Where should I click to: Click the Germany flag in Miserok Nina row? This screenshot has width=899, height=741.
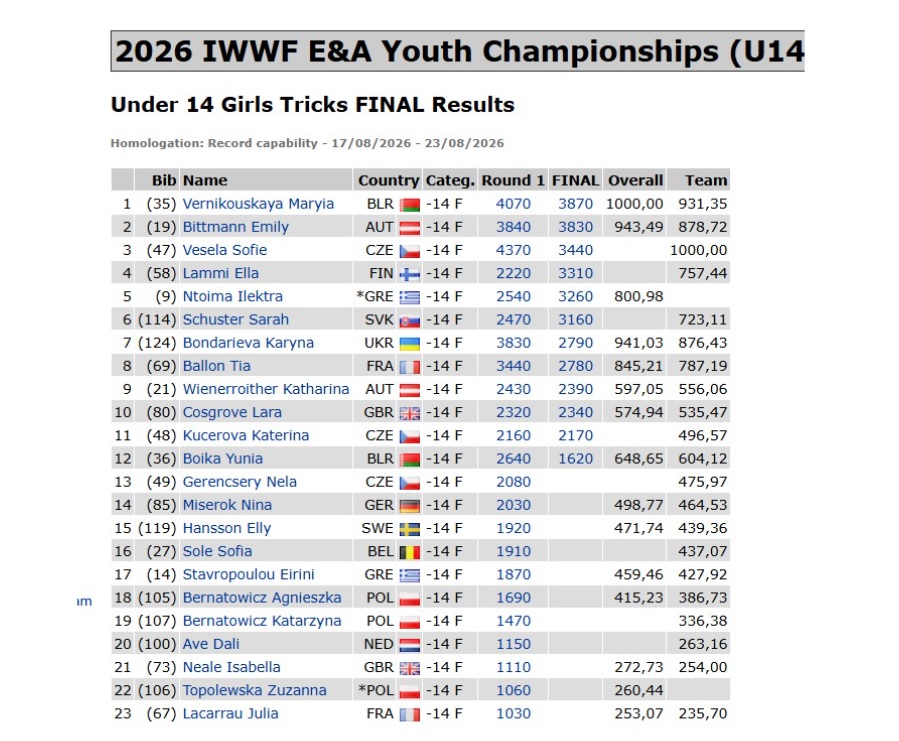click(409, 506)
